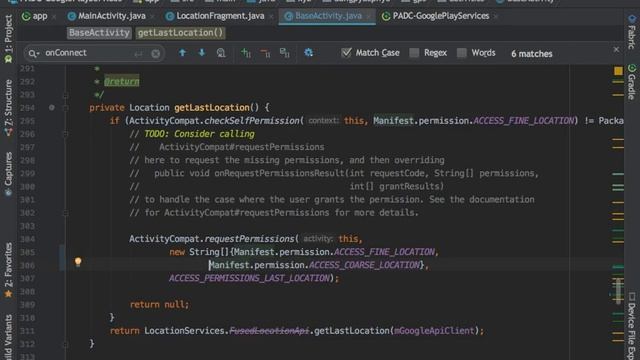640x360 pixels.
Task: Go to previous occurrence with up arrow
Action: point(182,53)
